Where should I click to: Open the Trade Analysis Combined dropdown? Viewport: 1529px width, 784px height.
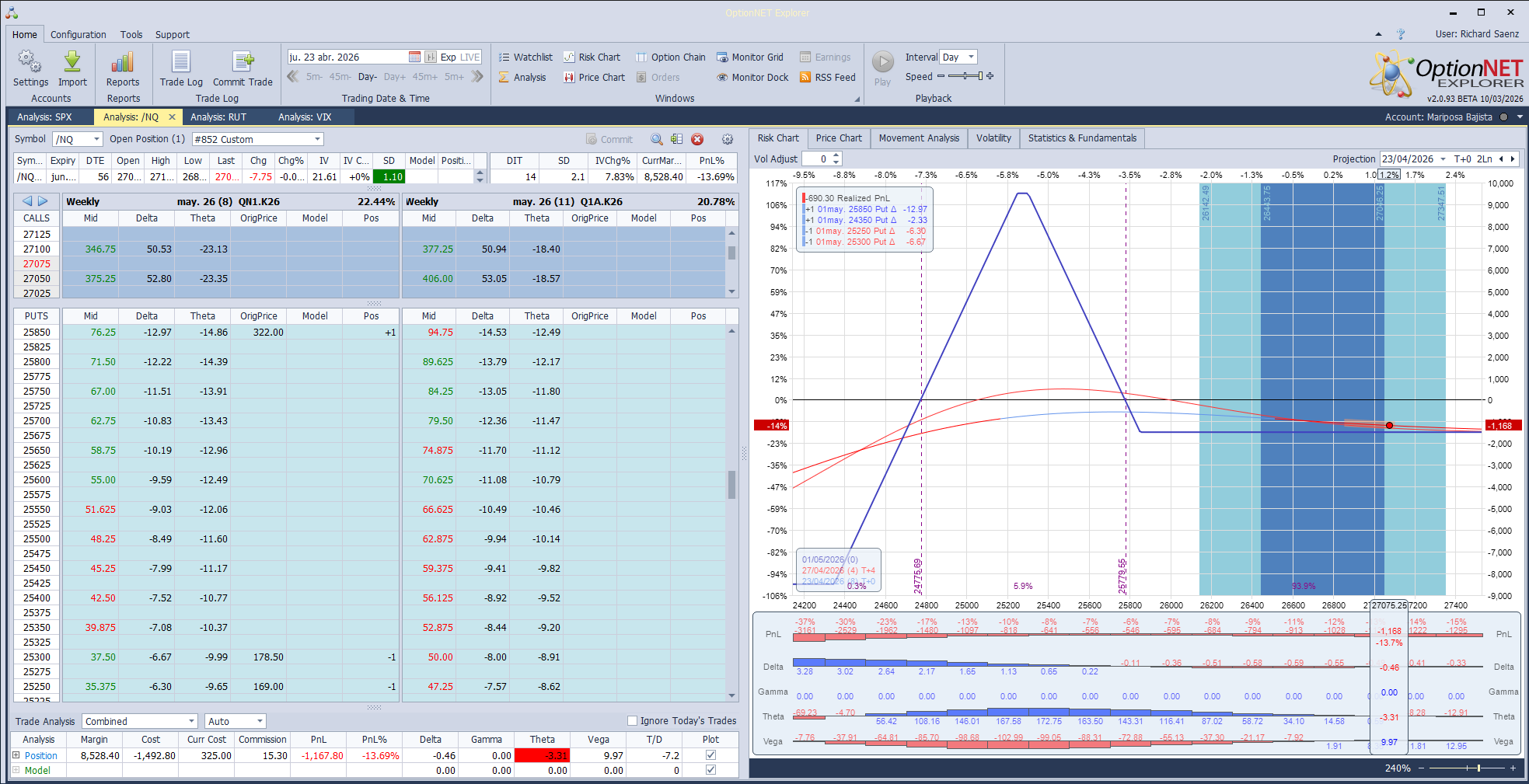[191, 721]
